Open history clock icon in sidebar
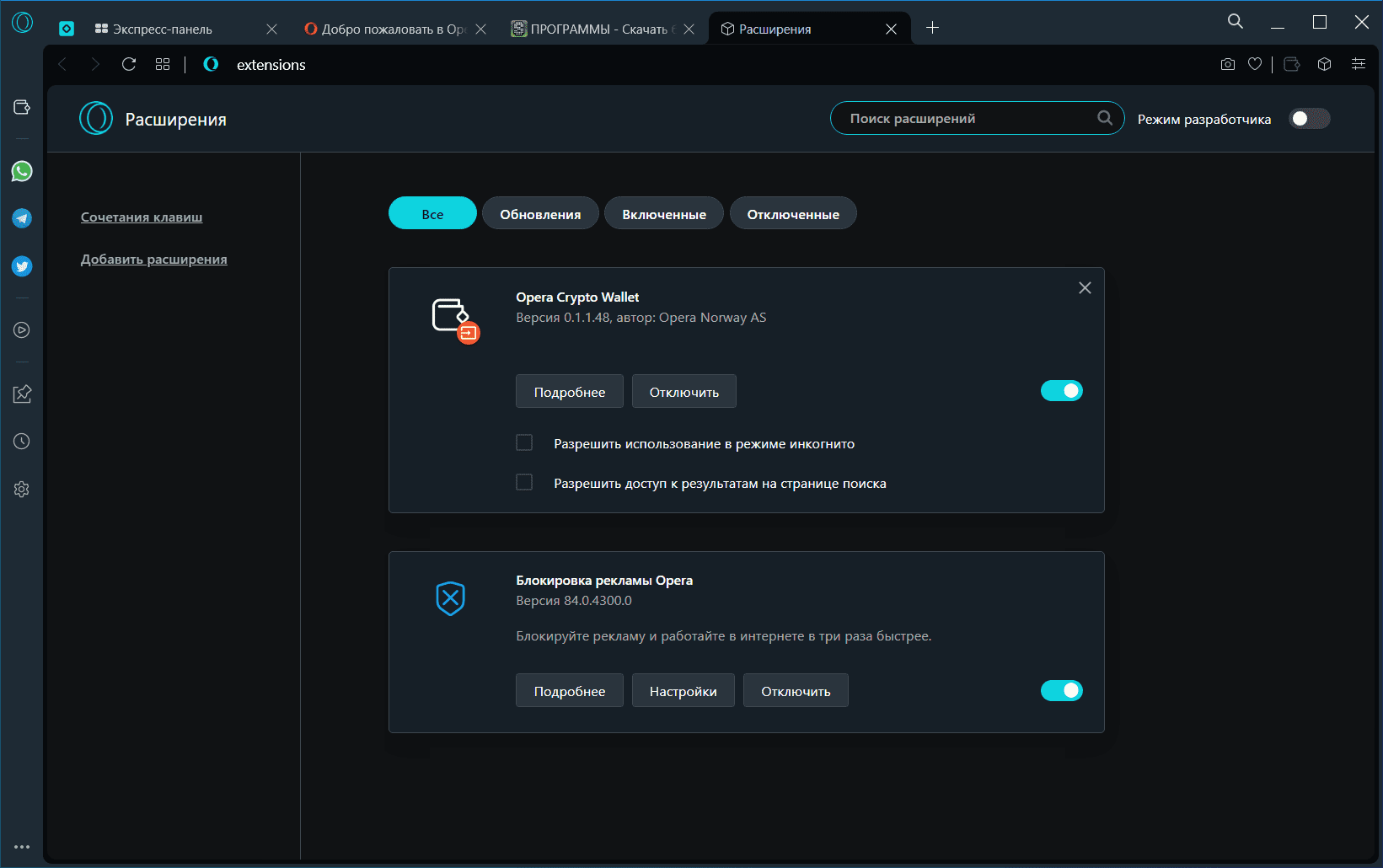Screen dimensions: 1383x868 [22, 441]
